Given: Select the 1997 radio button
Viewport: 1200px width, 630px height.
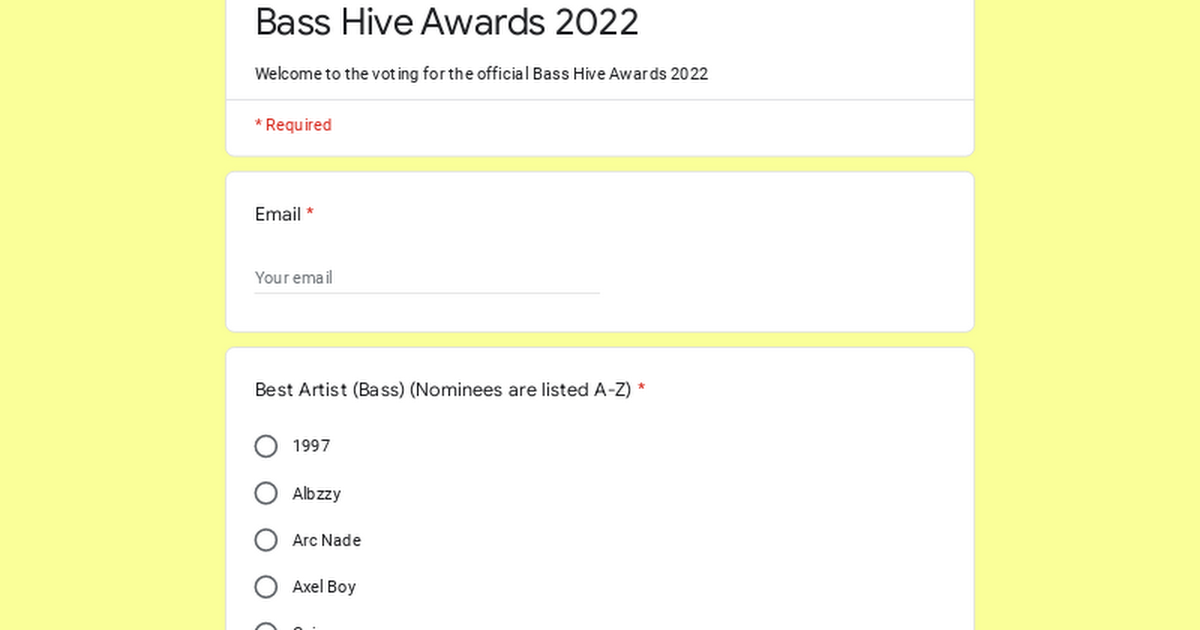Looking at the screenshot, I should point(266,446).
